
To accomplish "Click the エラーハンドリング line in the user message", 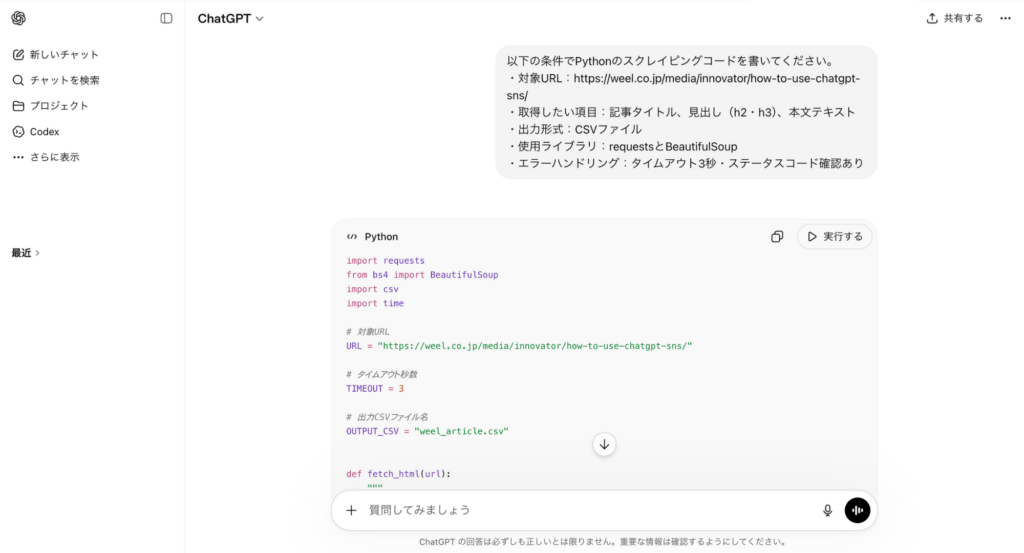I will tap(685, 163).
